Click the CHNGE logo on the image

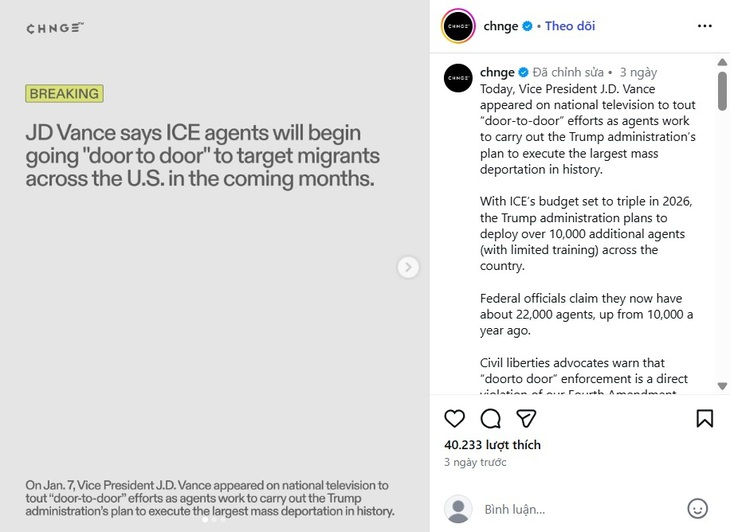coord(55,28)
